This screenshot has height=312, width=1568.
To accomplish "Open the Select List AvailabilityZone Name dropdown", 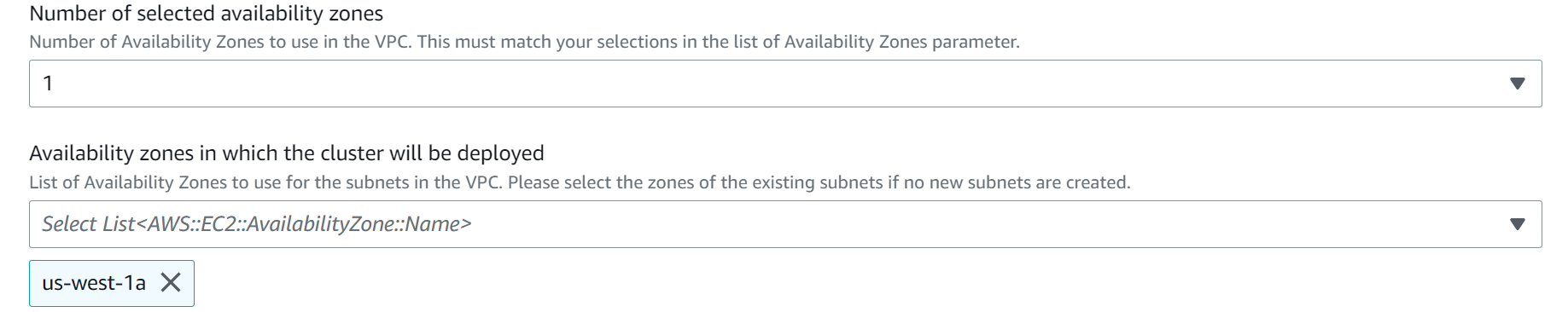I will (x=785, y=224).
